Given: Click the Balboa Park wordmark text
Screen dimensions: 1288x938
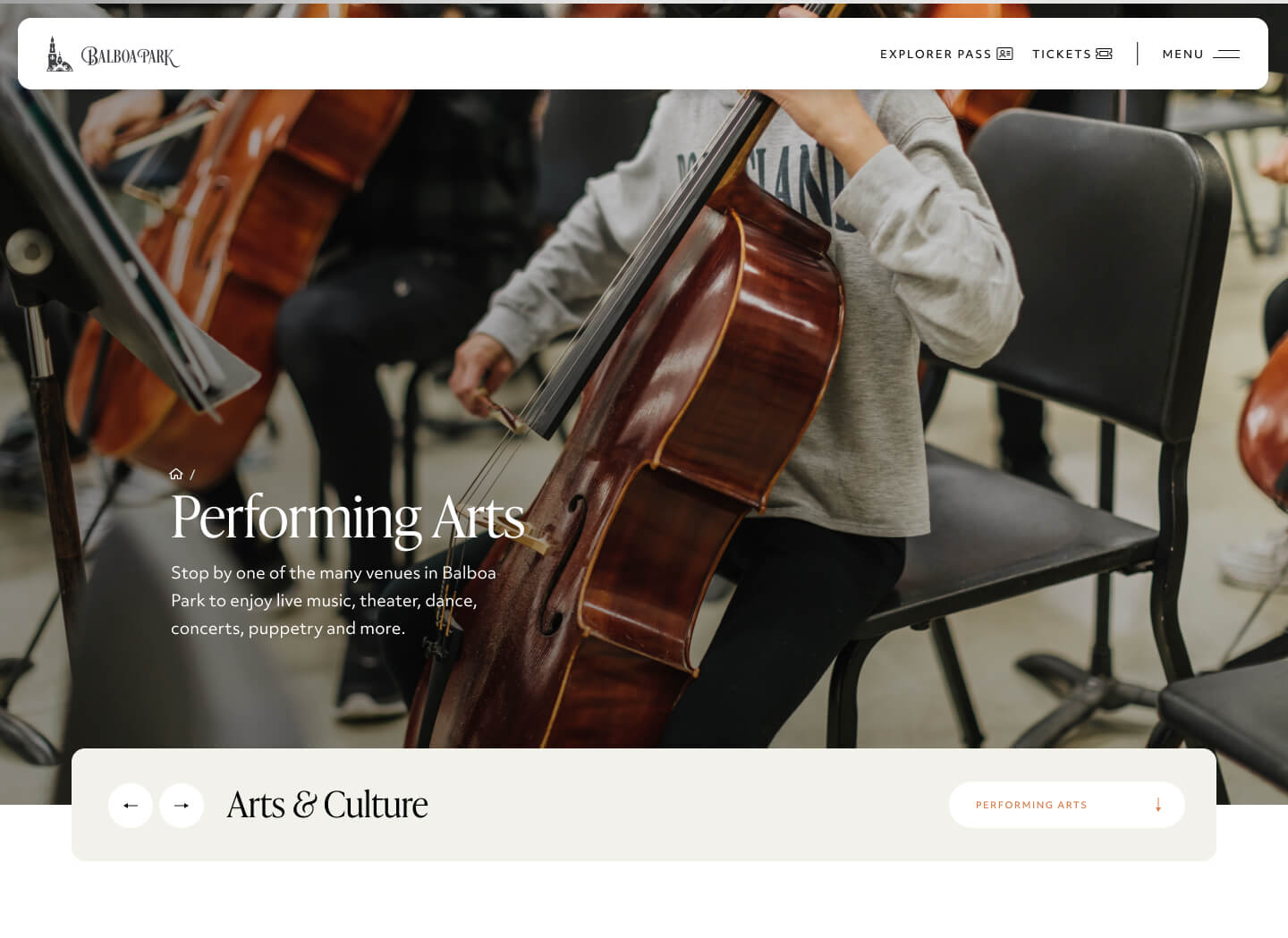Looking at the screenshot, I should pos(131,56).
